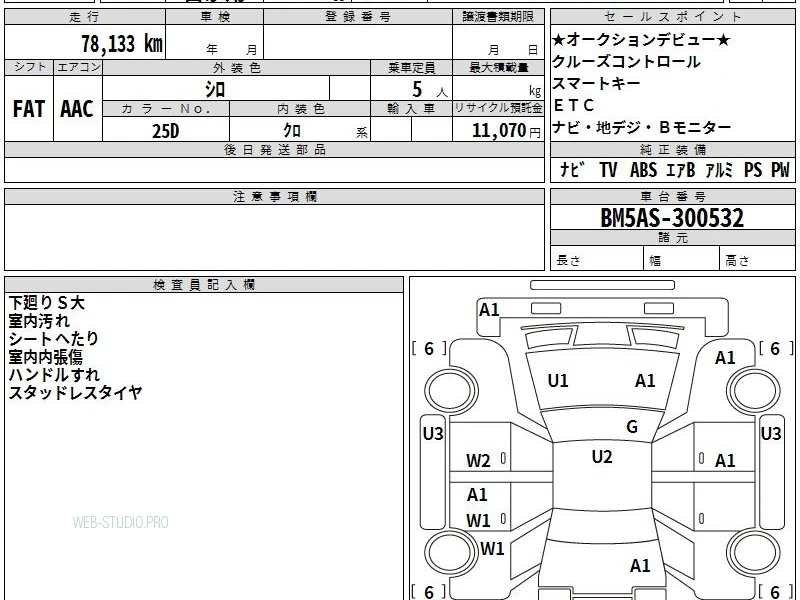Select クルーズコントロール sales point
This screenshot has width=800, height=600.
(x=626, y=61)
